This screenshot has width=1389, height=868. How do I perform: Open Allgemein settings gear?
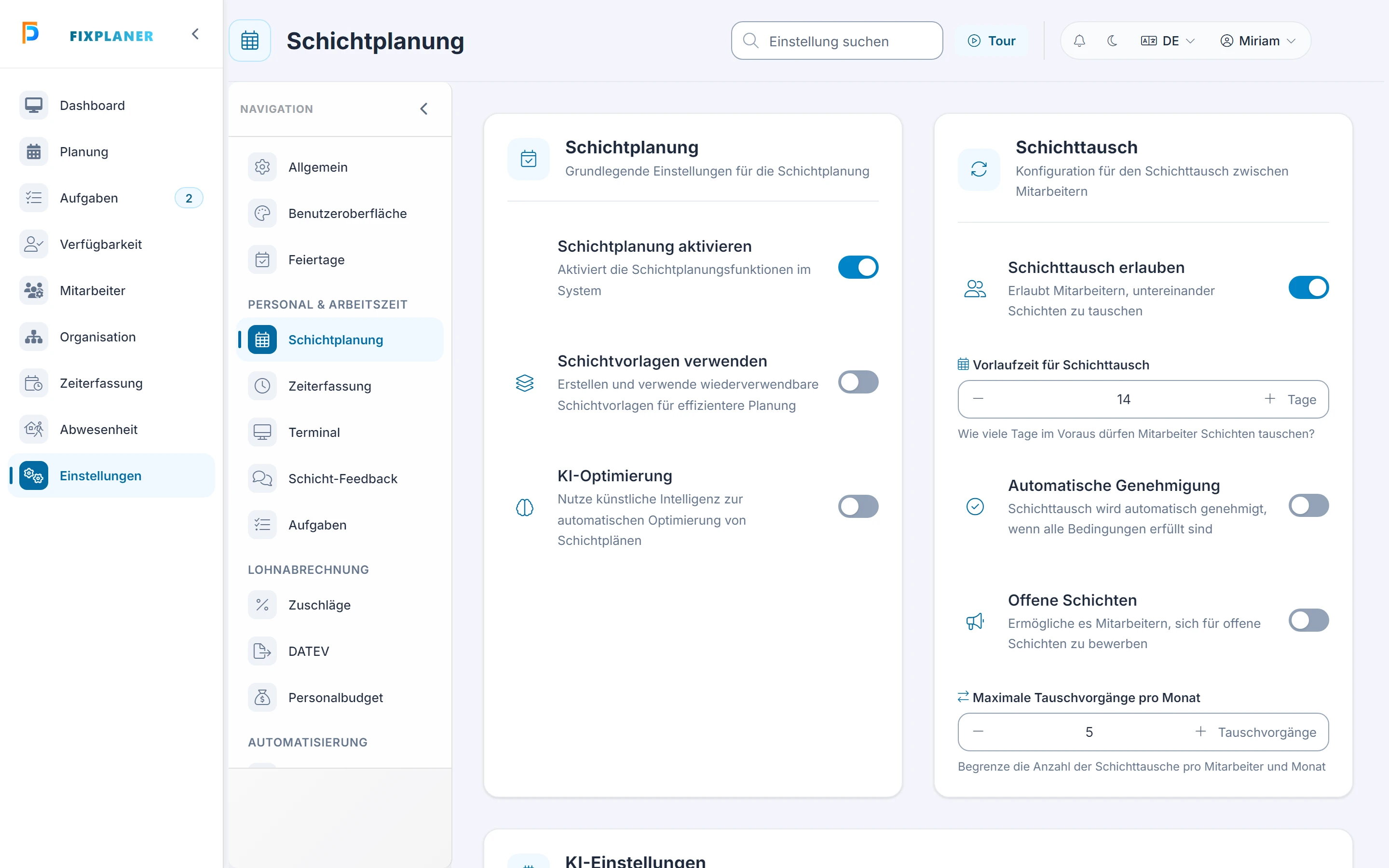point(340,167)
